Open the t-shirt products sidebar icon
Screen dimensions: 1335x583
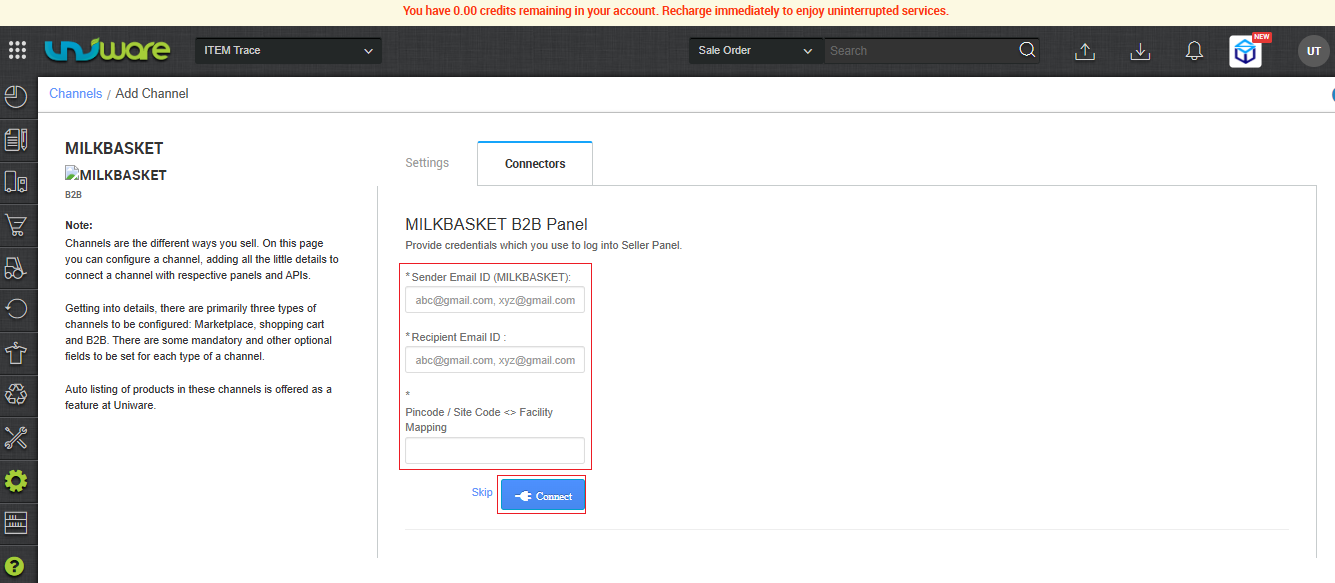click(x=16, y=352)
